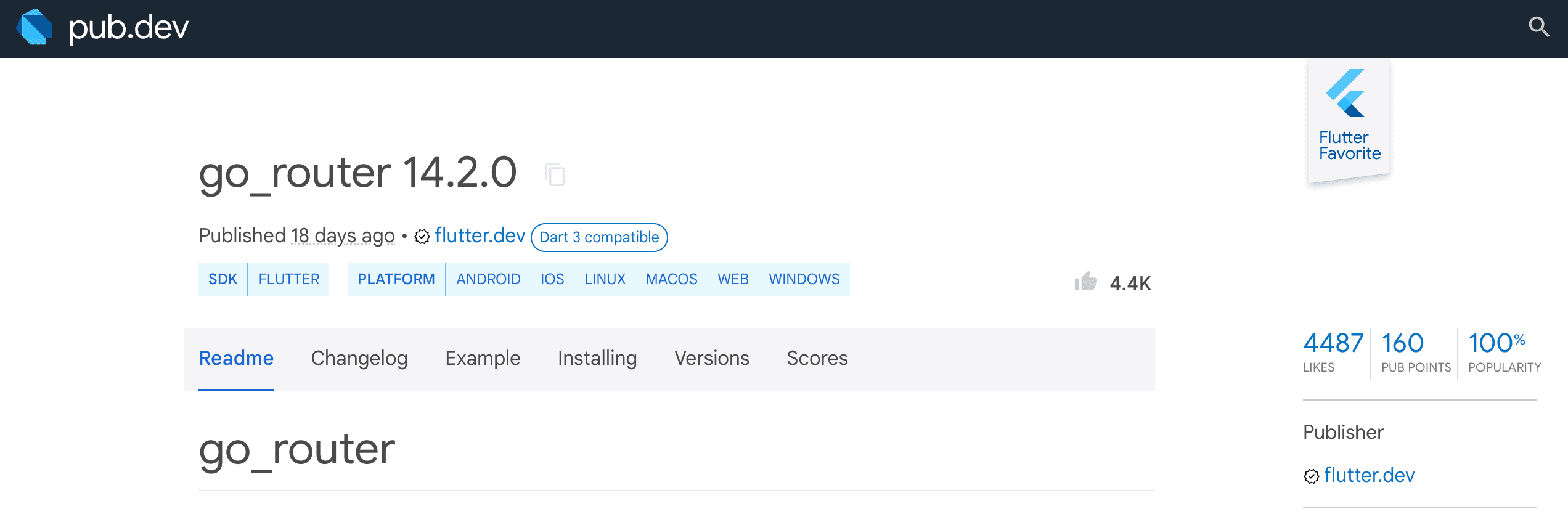1568x514 pixels.
Task: Open flutter.dev publisher link beside publish date
Action: tap(480, 235)
